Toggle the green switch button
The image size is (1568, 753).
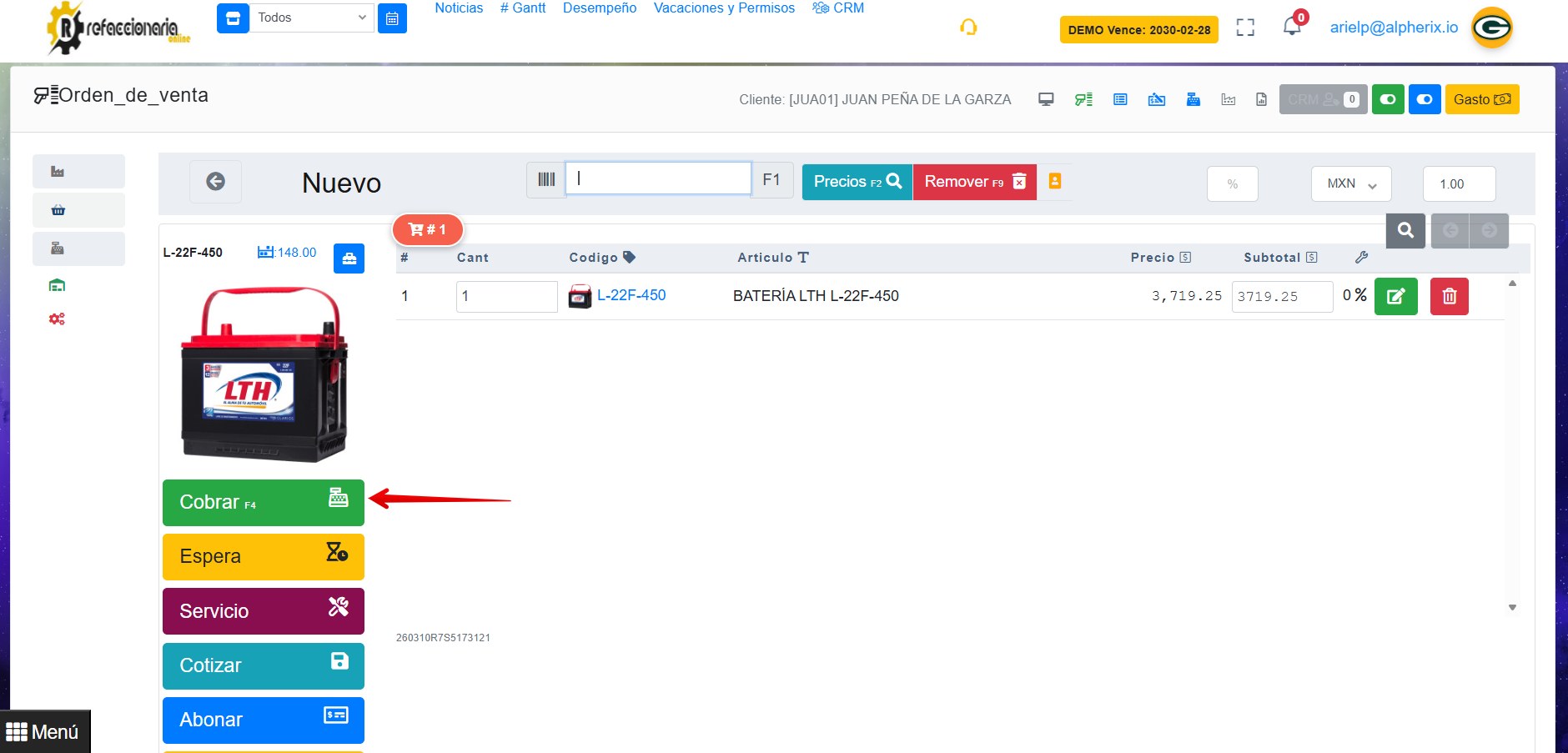pos(1387,99)
